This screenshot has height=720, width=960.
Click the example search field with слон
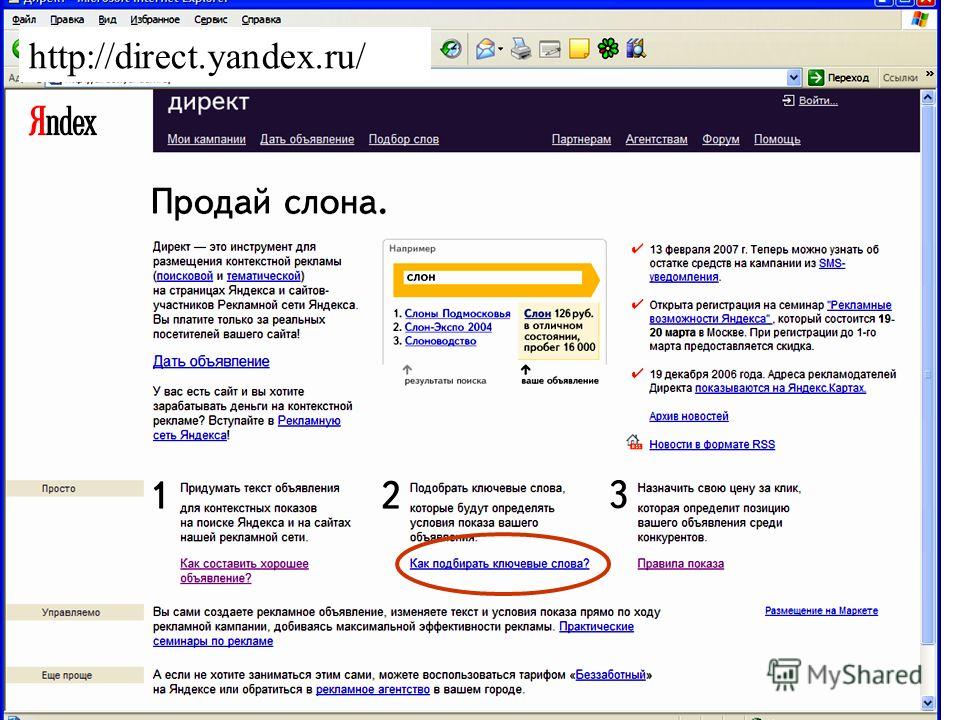click(492, 277)
